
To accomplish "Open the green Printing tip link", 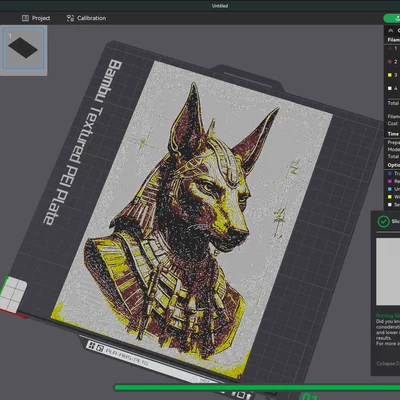I will (x=388, y=316).
